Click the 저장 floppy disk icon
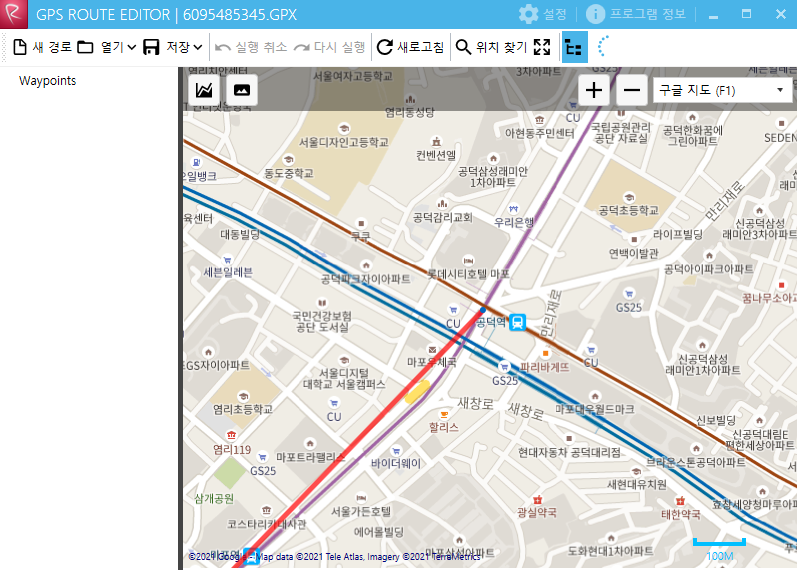Viewport: 797px width, 570px height. point(151,47)
